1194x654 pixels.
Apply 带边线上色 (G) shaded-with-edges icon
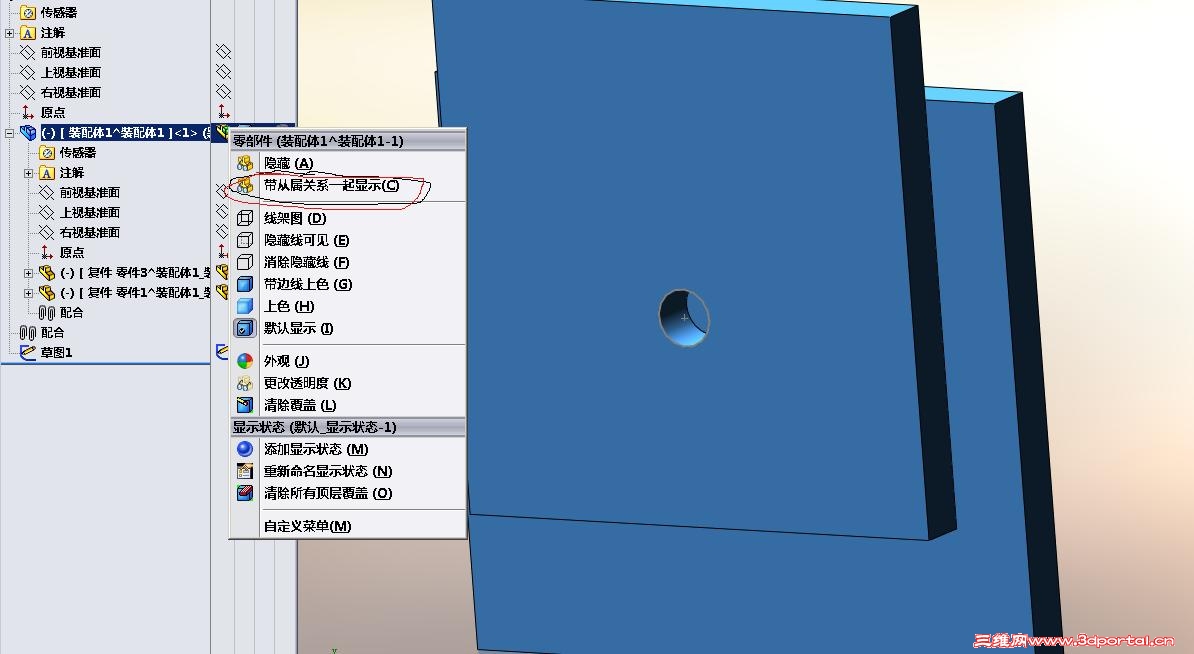tap(244, 284)
